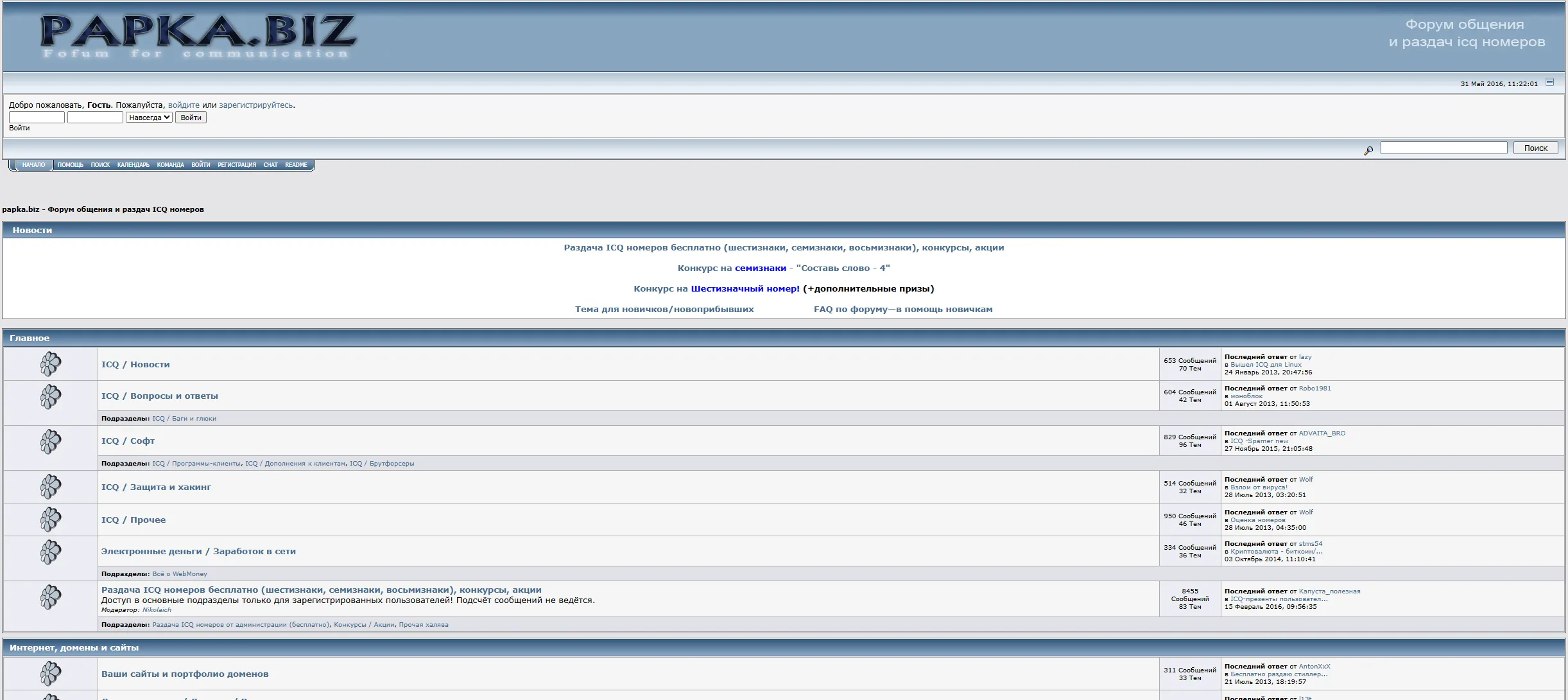Open the НАЧАЛО menu tab
The height and width of the screenshot is (700, 1568).
pyautogui.click(x=33, y=165)
